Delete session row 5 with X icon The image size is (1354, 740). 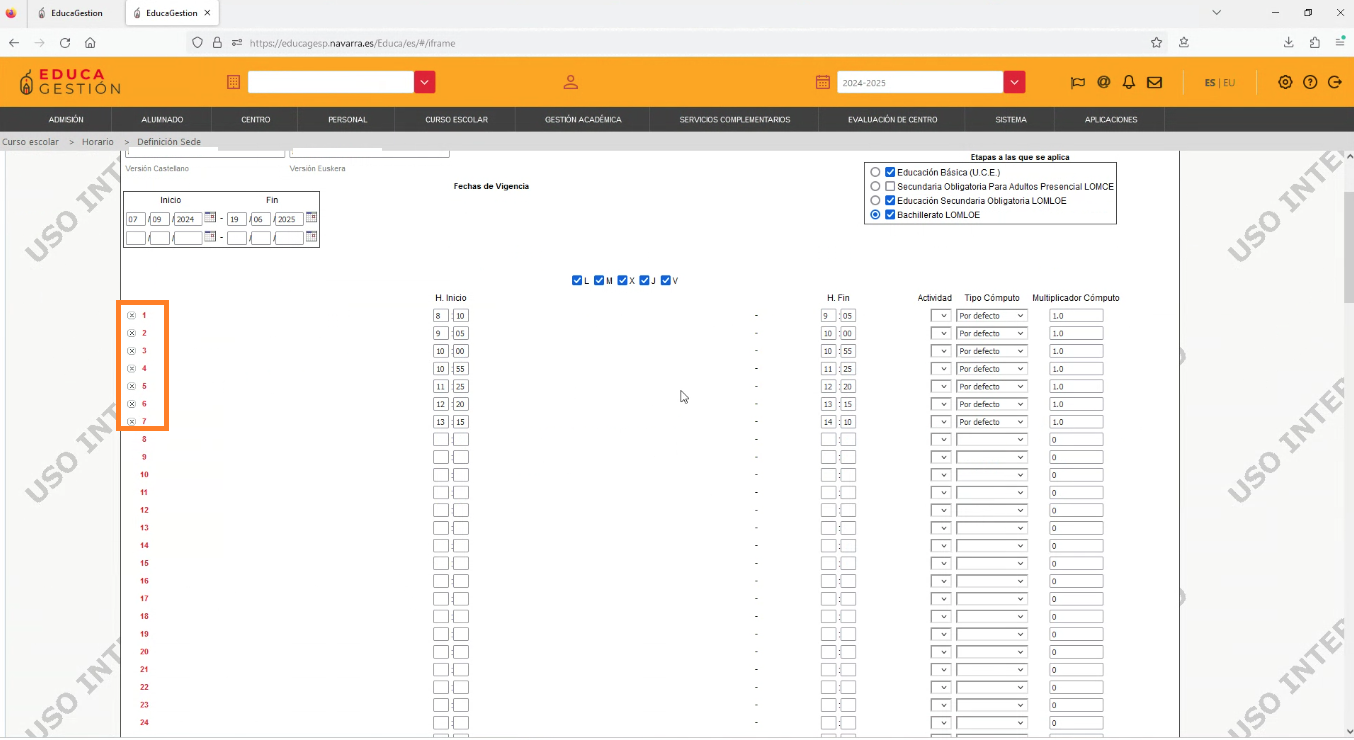click(131, 386)
